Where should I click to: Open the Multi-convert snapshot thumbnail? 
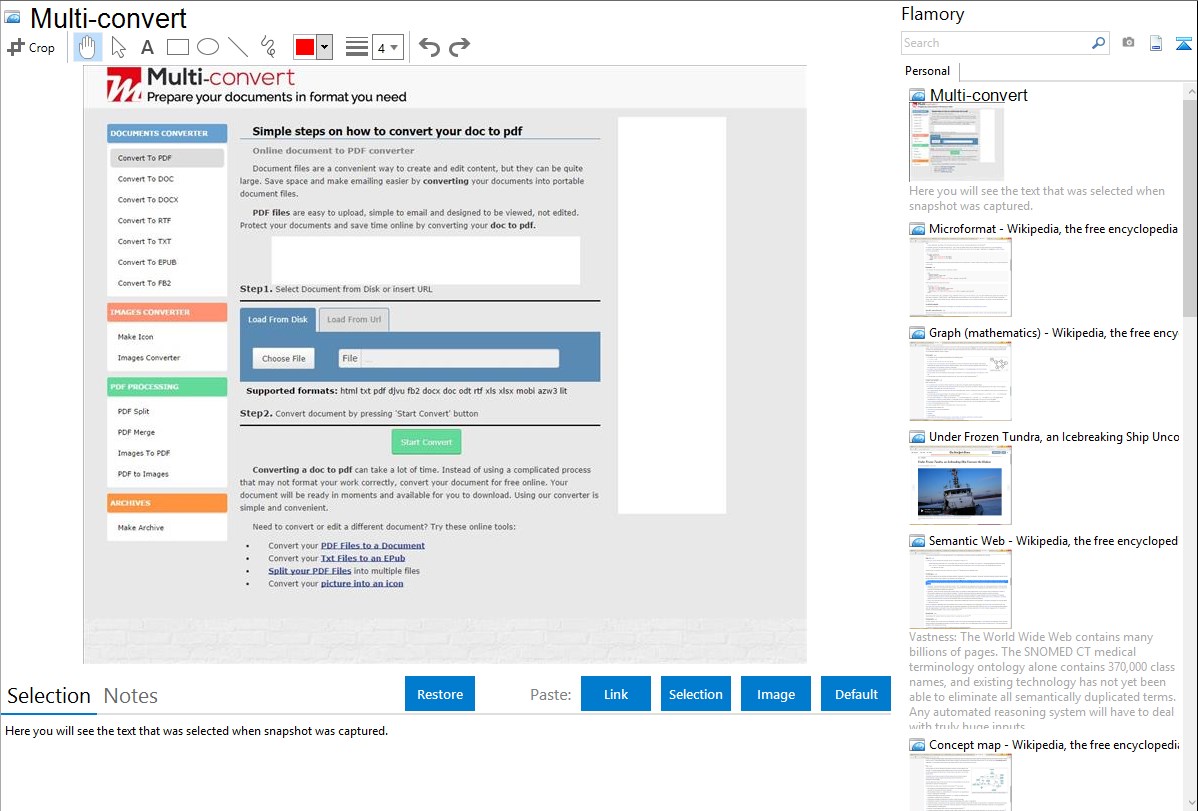[956, 144]
